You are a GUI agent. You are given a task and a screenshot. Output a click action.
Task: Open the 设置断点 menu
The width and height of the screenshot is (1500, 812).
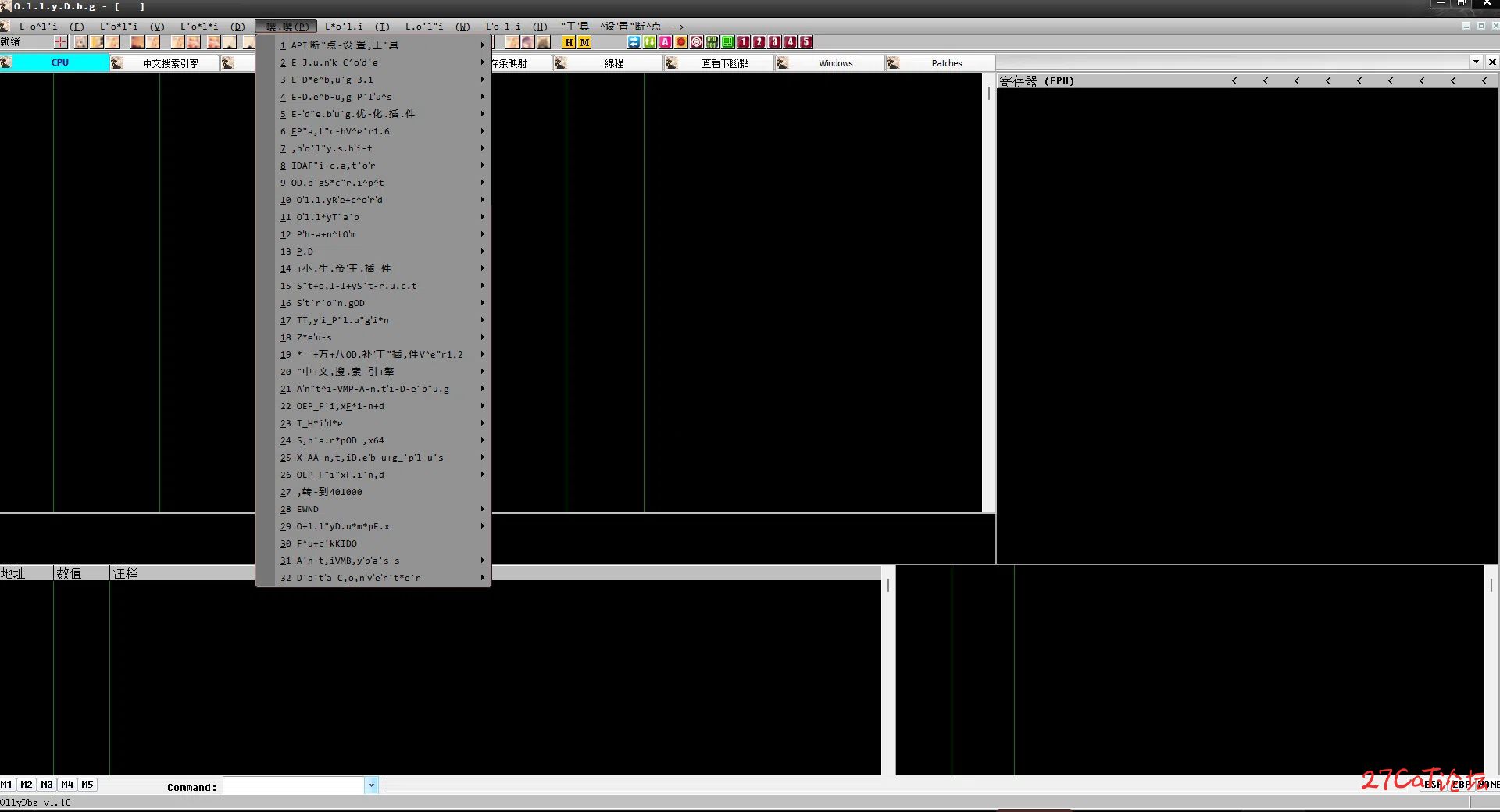630,27
